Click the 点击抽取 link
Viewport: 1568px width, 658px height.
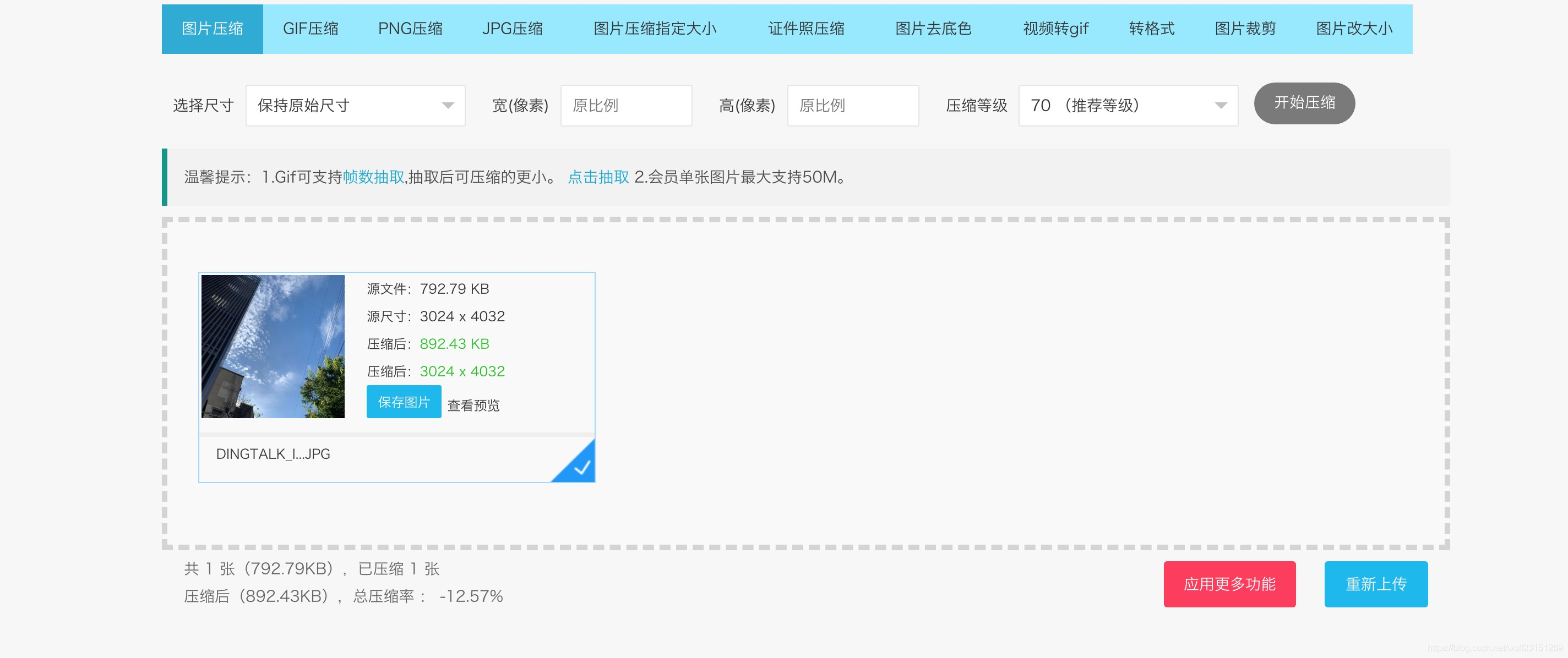tap(598, 177)
